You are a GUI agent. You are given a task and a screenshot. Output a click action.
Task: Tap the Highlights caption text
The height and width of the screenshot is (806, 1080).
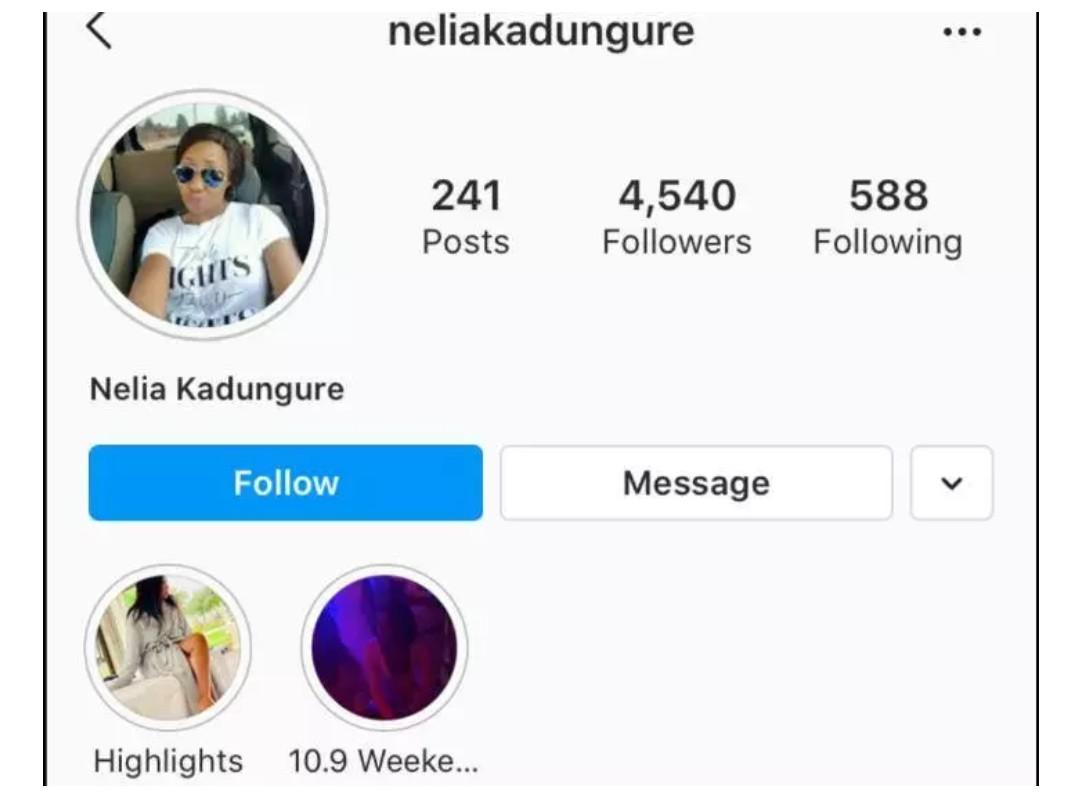168,762
